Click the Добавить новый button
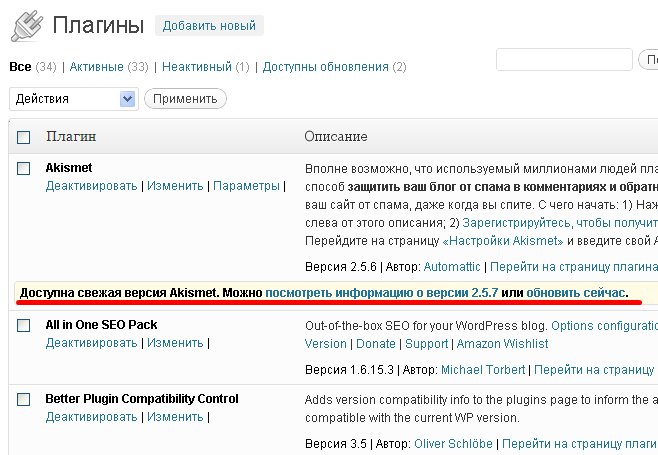 (209, 26)
